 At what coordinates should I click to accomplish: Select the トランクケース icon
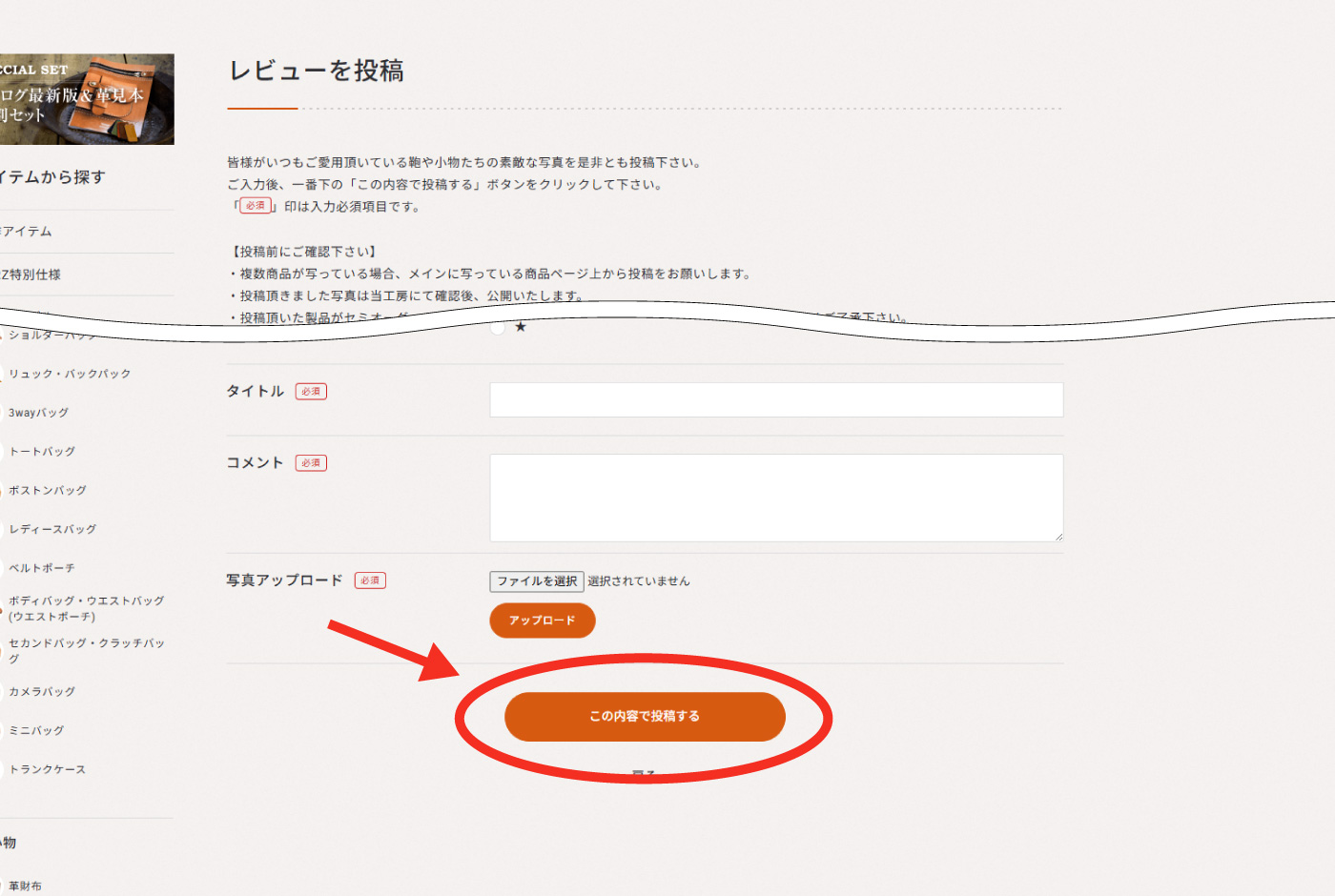tap(3, 768)
